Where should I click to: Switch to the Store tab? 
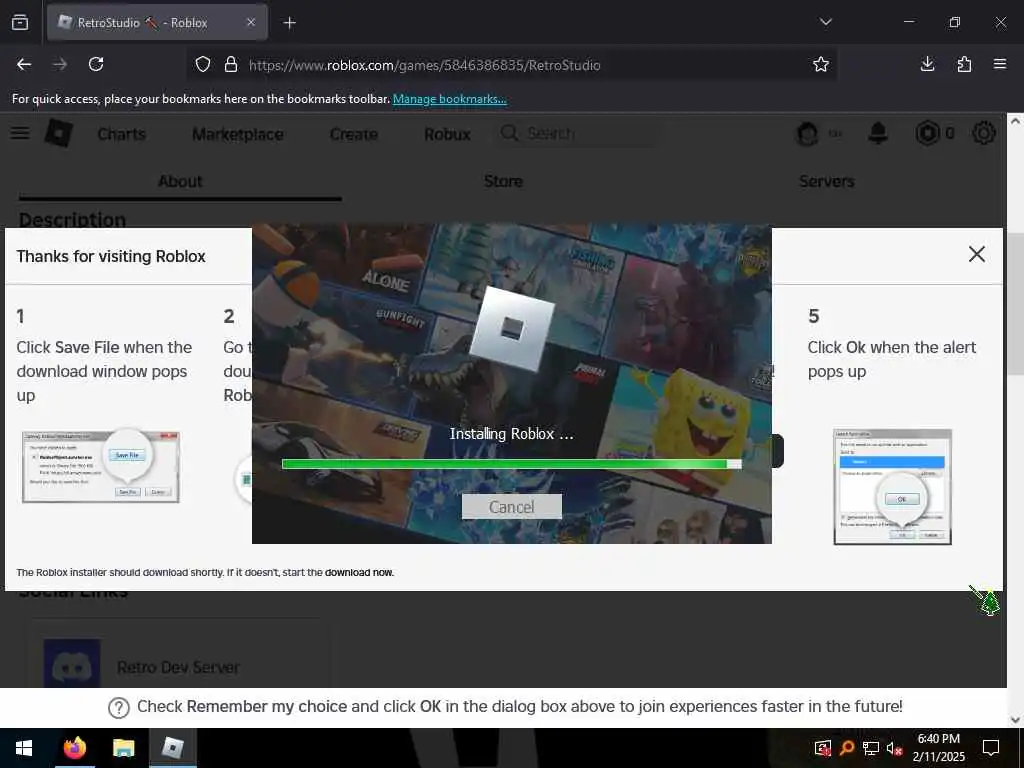(x=503, y=182)
